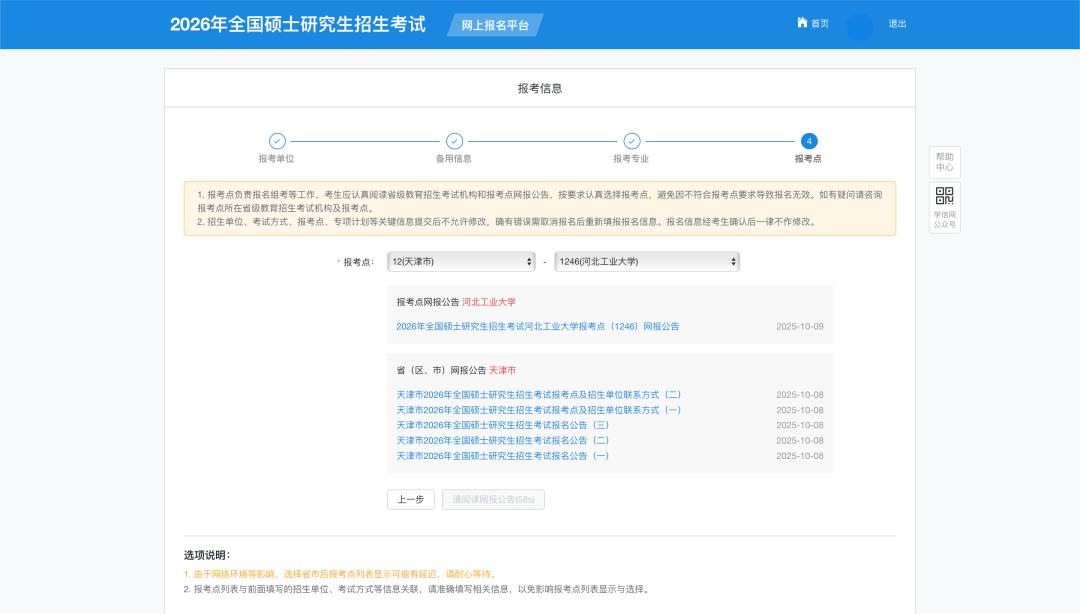This screenshot has width=1080, height=614.
Task: Click 退出 to log out
Action: (x=897, y=24)
